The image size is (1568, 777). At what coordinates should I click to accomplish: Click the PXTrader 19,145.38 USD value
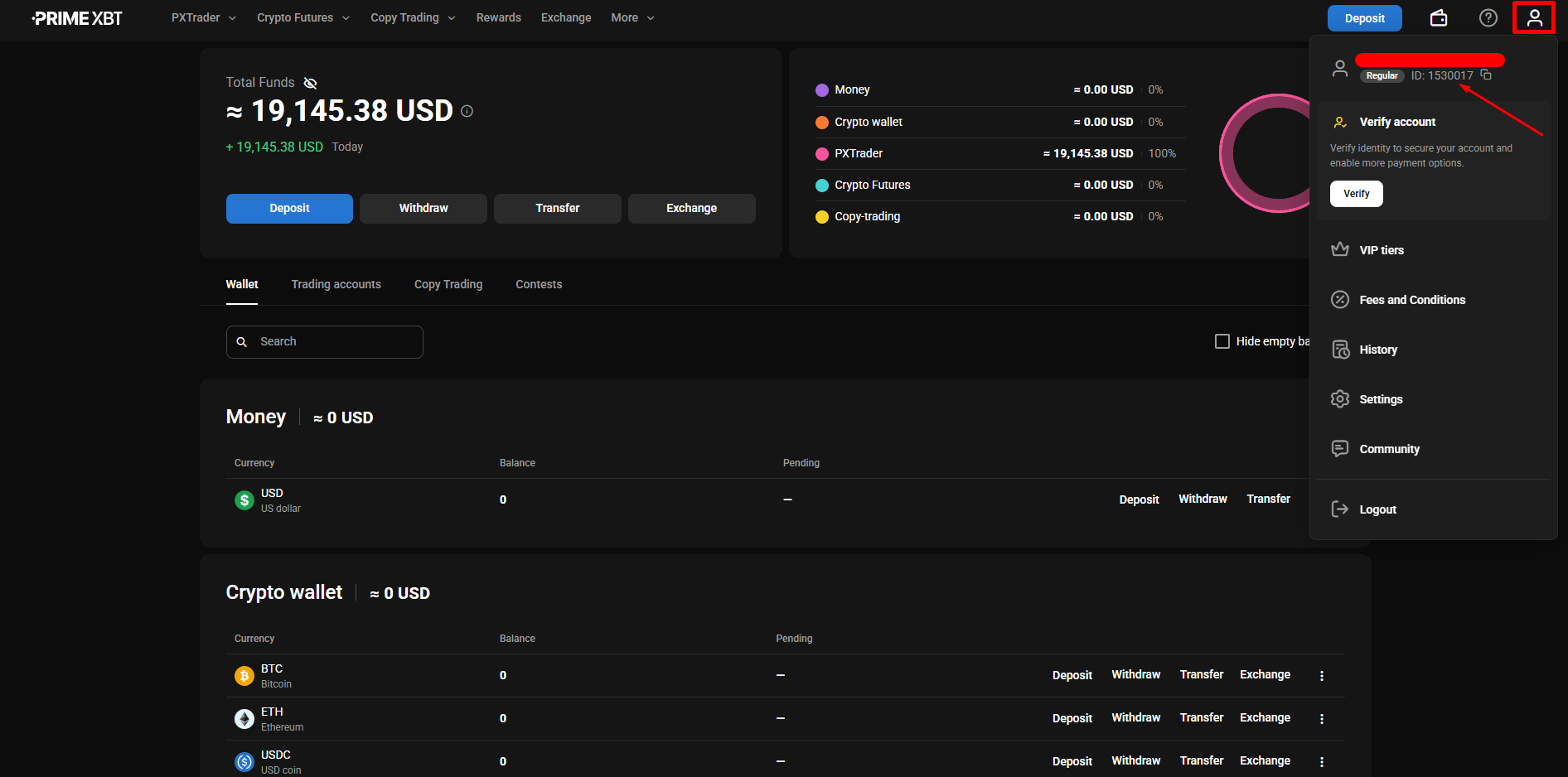tap(1087, 154)
